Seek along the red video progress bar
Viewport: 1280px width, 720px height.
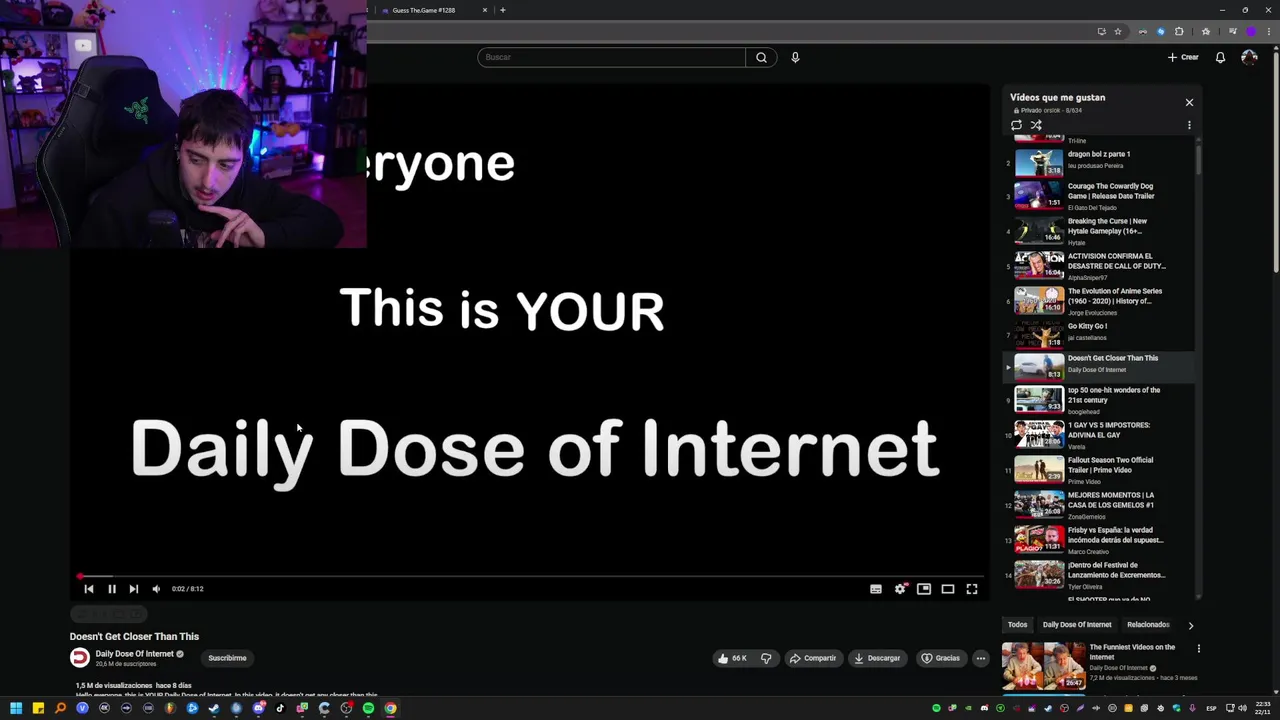pyautogui.click(x=530, y=577)
